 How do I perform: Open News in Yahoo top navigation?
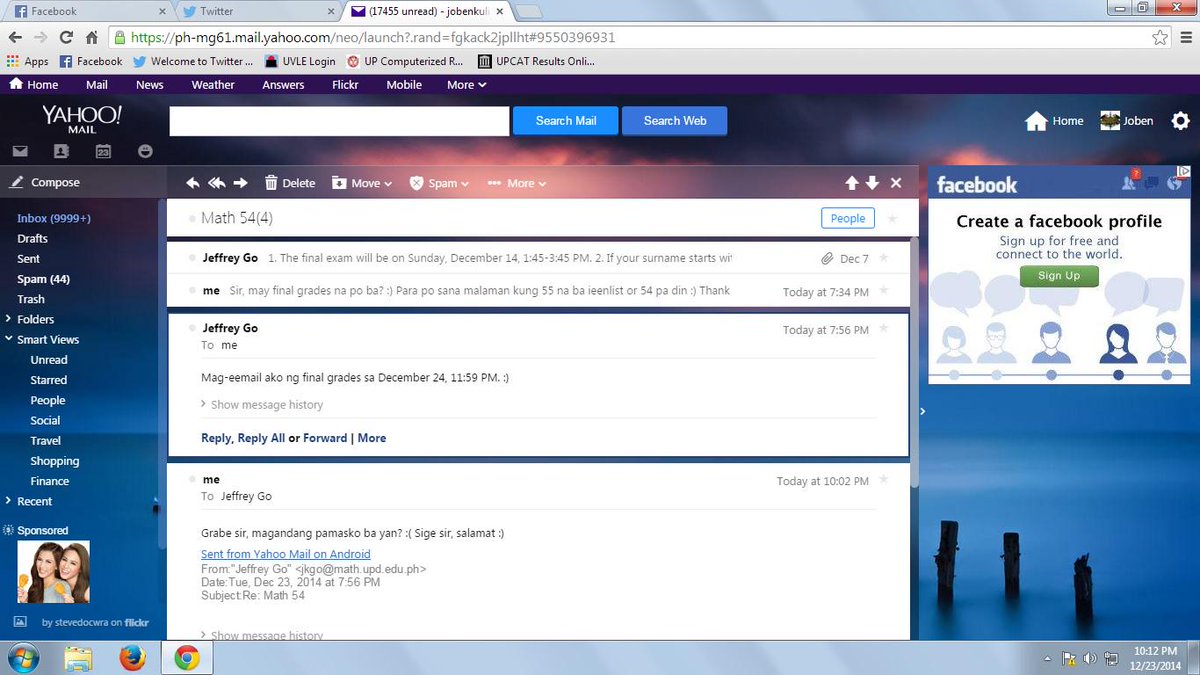[x=150, y=85]
